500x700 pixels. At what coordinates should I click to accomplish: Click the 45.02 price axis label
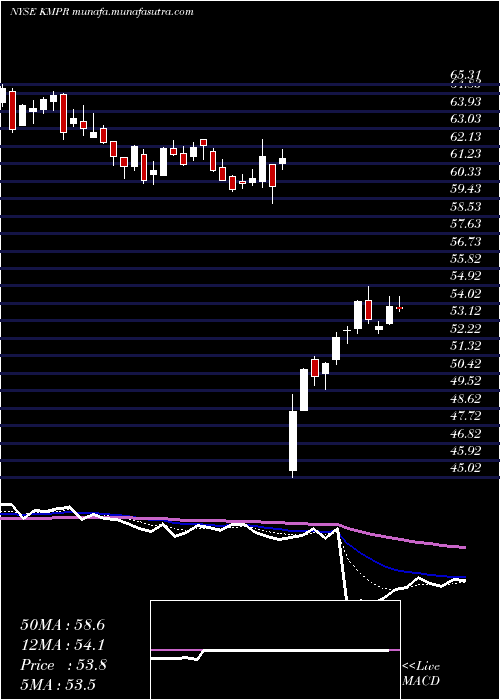click(x=465, y=468)
